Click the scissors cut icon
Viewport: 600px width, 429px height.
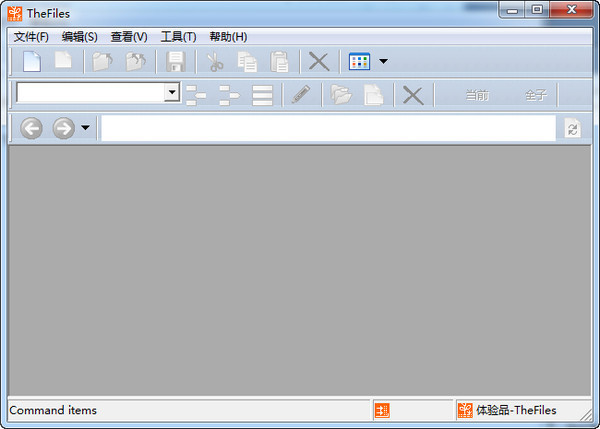(215, 62)
